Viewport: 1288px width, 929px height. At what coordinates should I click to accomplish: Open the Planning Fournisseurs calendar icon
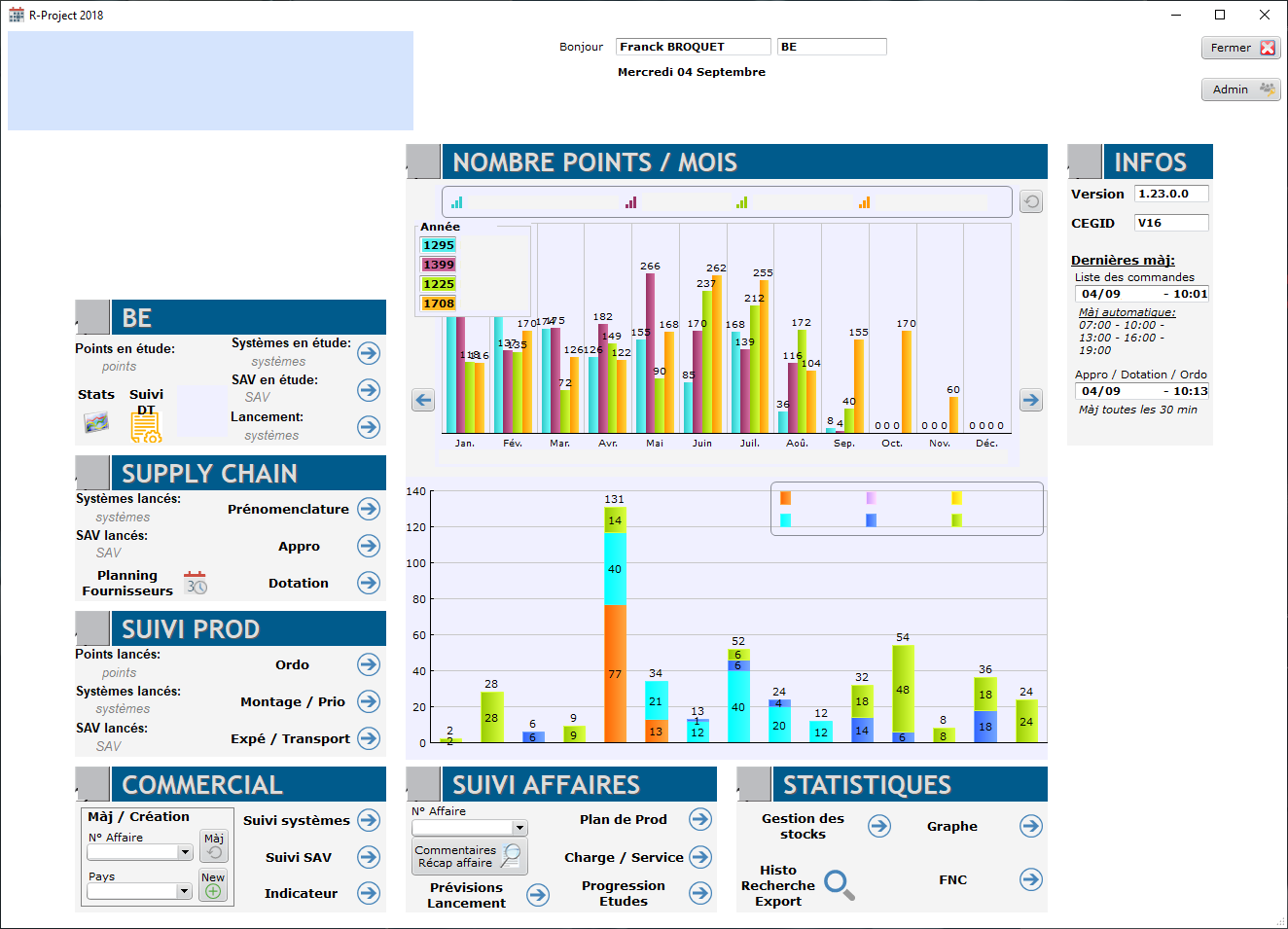[196, 583]
